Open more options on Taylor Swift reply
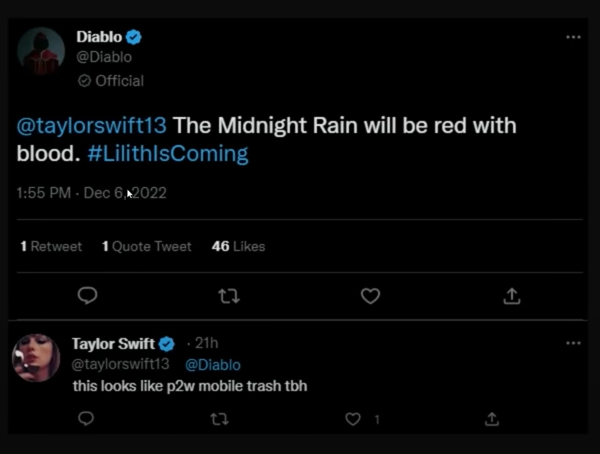 [x=573, y=343]
